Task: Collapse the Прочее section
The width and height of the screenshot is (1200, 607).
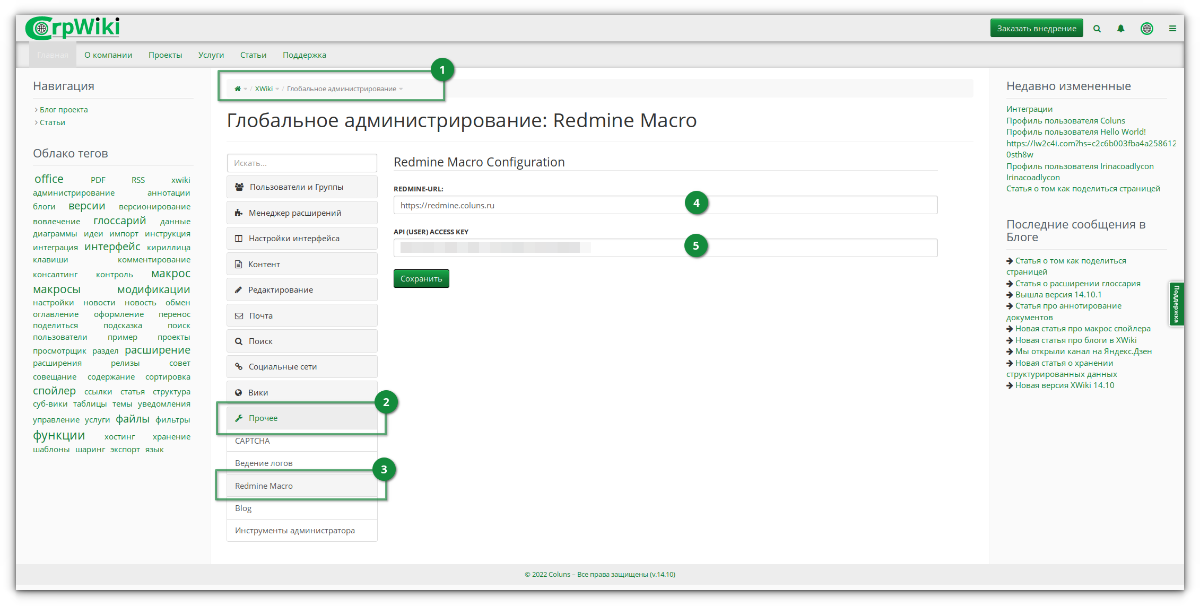Action: pos(302,418)
